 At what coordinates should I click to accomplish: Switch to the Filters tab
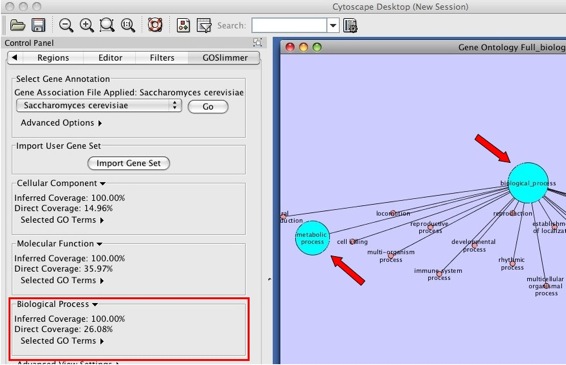click(x=162, y=58)
